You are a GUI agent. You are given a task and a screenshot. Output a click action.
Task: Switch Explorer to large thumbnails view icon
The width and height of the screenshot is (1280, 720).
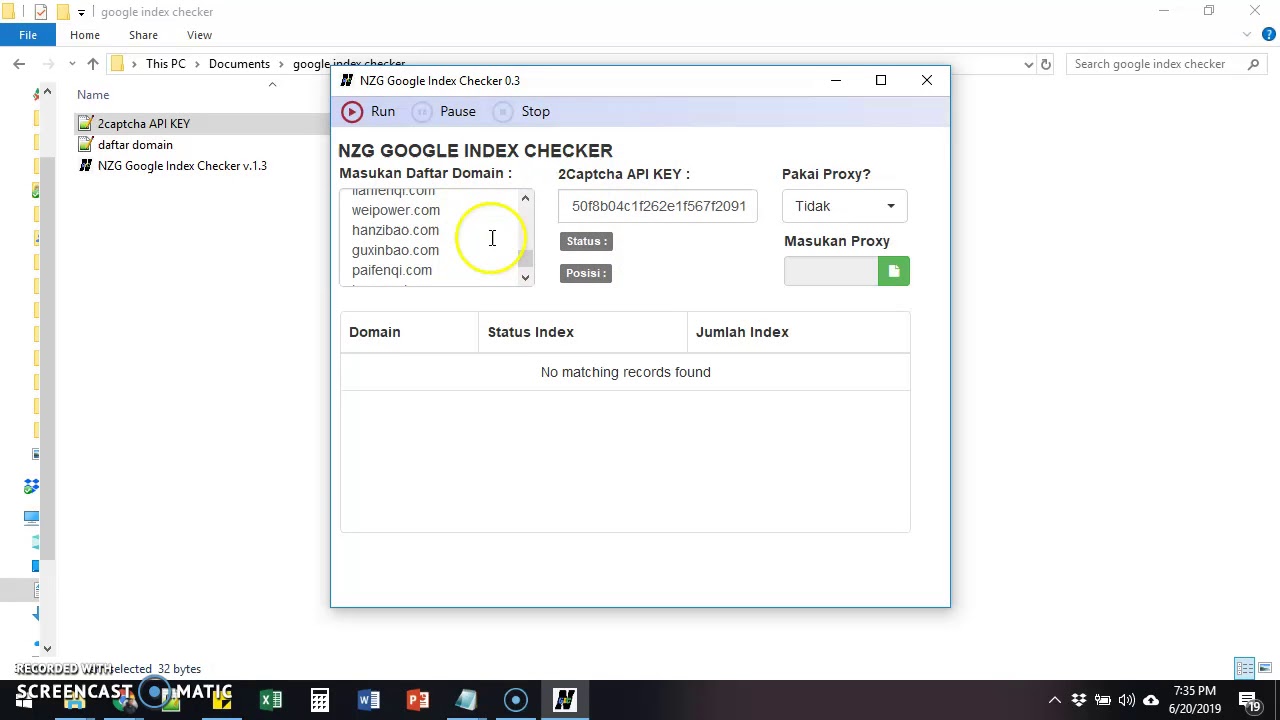click(1265, 668)
